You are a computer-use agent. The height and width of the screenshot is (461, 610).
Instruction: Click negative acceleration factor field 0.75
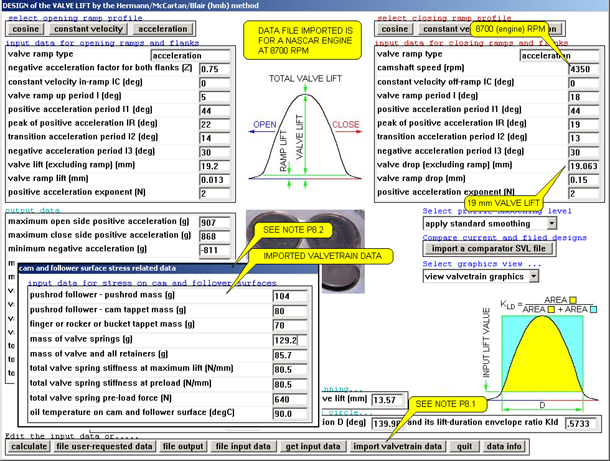tap(215, 69)
